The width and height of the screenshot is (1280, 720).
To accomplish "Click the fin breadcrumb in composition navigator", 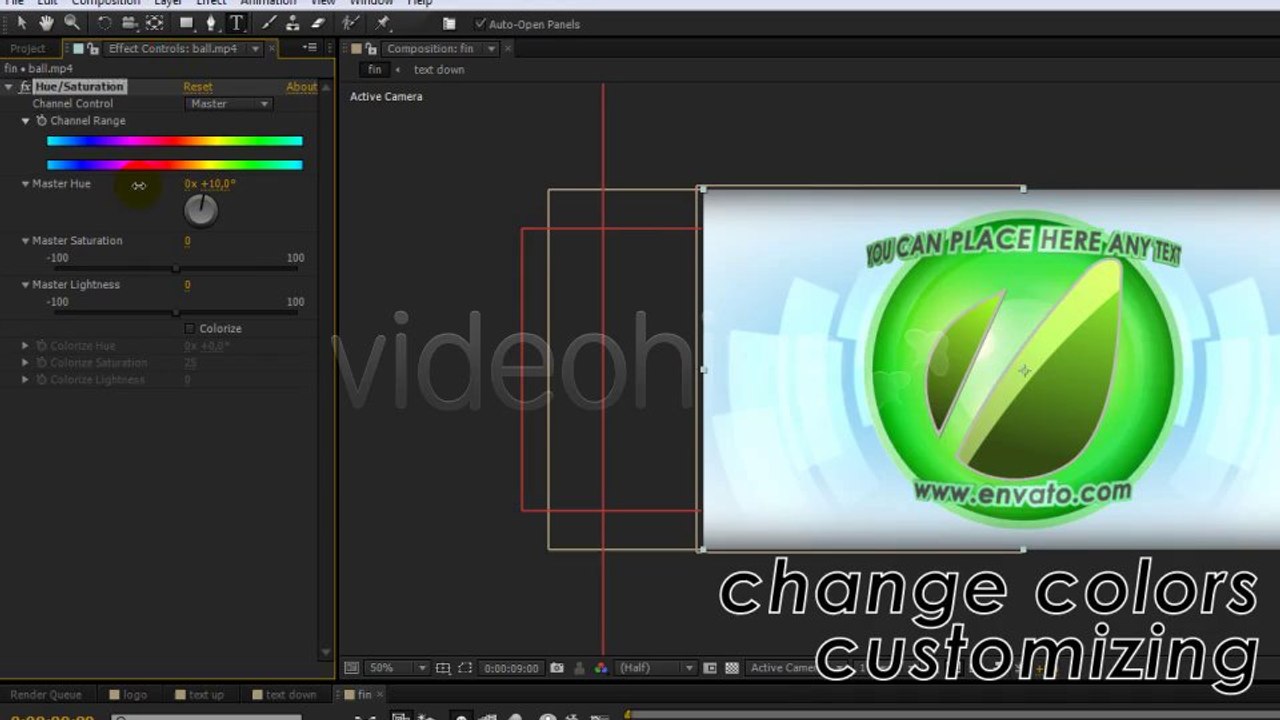I will [374, 70].
